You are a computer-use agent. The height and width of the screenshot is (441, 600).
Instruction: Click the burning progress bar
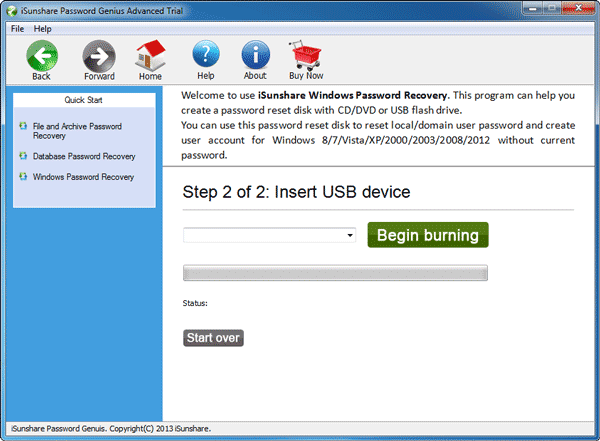point(335,273)
